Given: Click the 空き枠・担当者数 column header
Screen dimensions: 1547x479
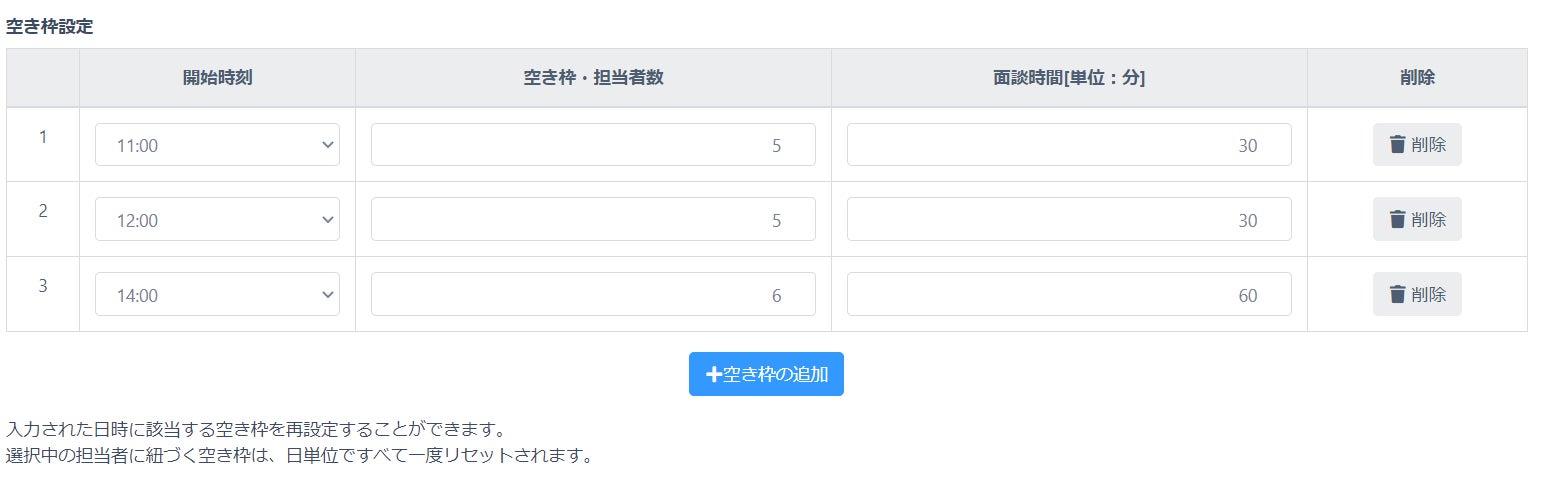Looking at the screenshot, I should pos(593,78).
